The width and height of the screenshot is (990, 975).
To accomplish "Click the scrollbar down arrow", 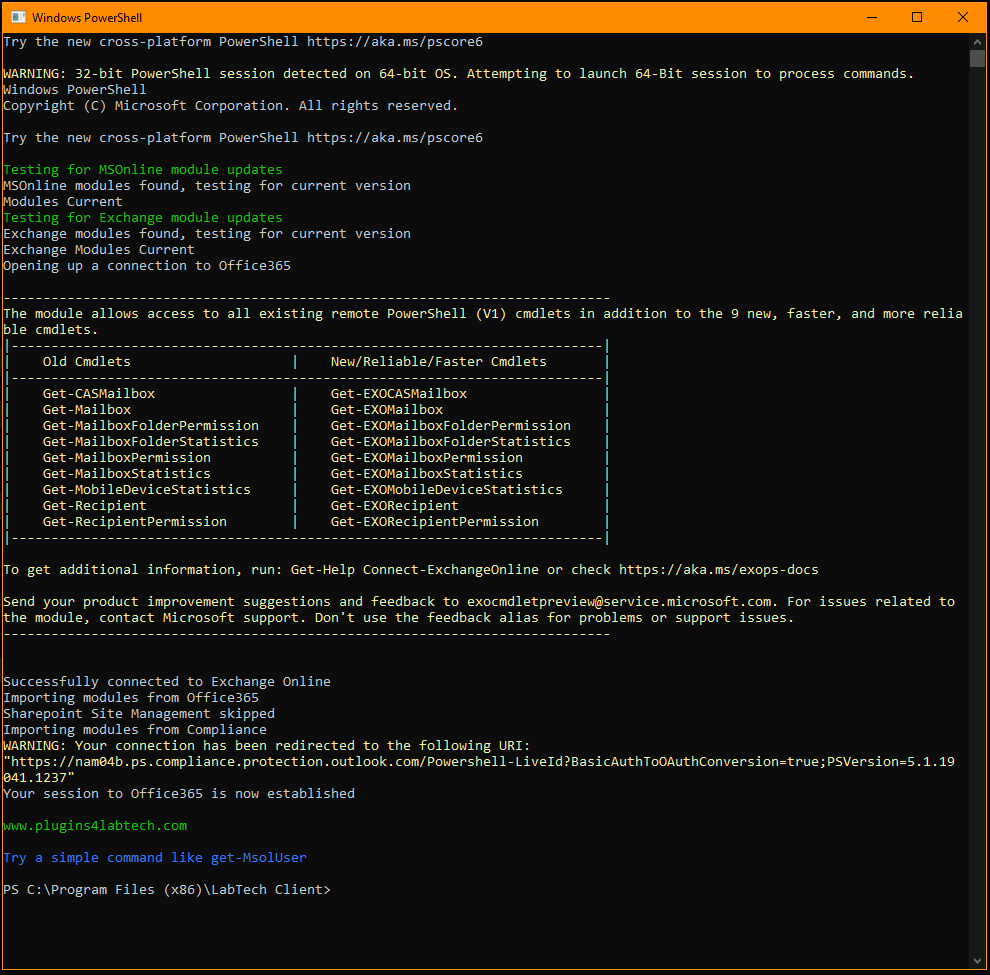I will 977,960.
